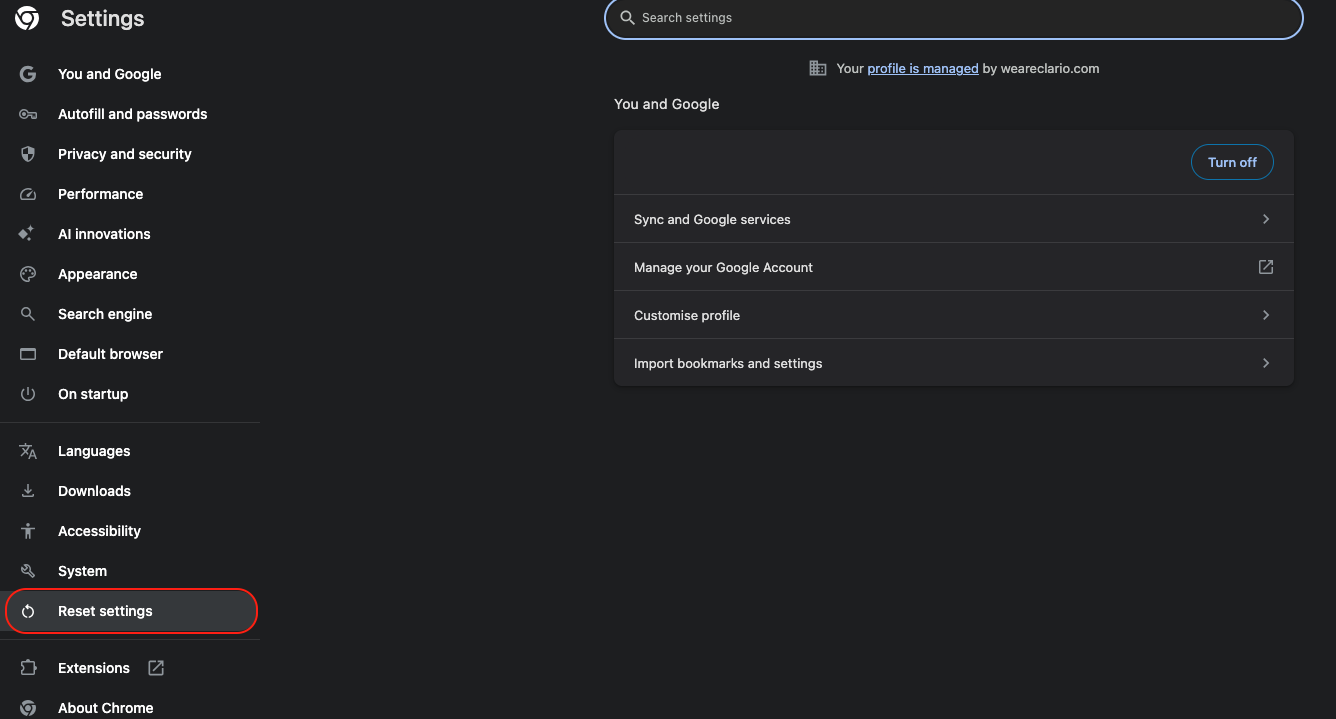The width and height of the screenshot is (1336, 719).
Task: Click the key icon for Autofill and passwords
Action: pos(28,114)
